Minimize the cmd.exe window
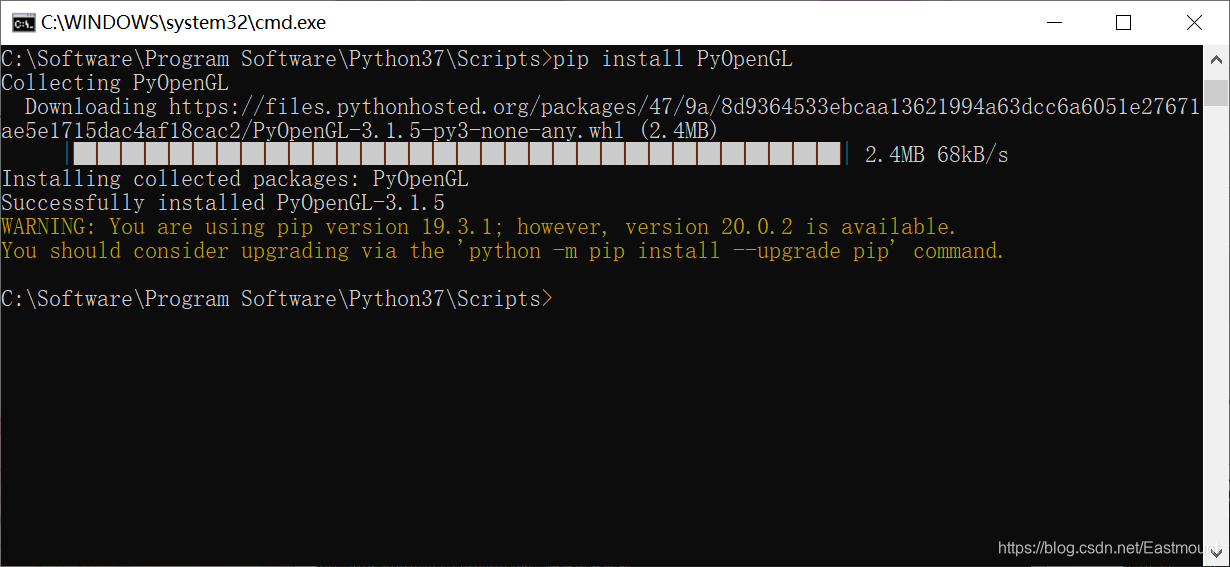The image size is (1230, 567). (1053, 22)
